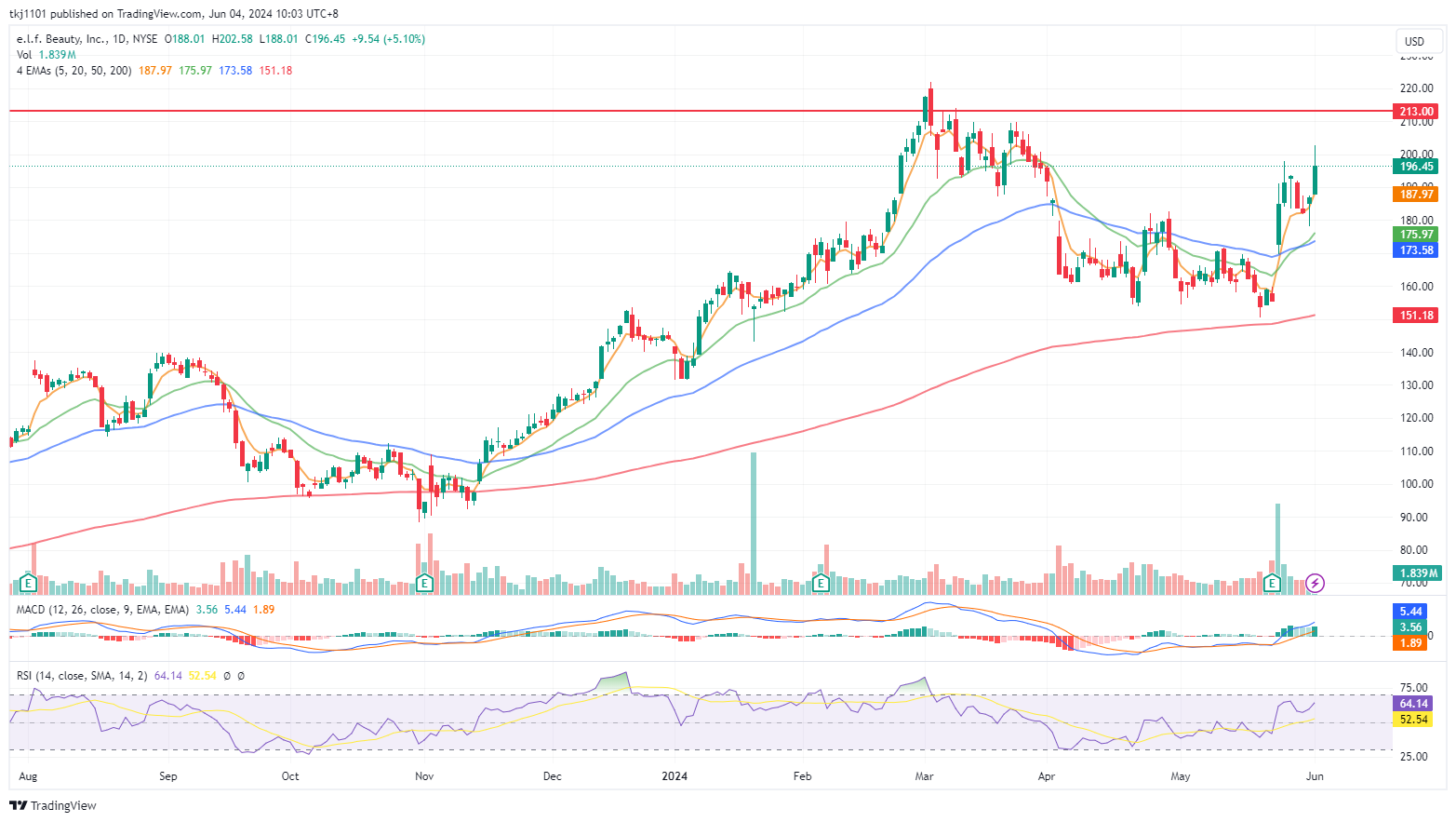Click the May label on time axis
Screen dimensions: 1456x822
[1181, 776]
